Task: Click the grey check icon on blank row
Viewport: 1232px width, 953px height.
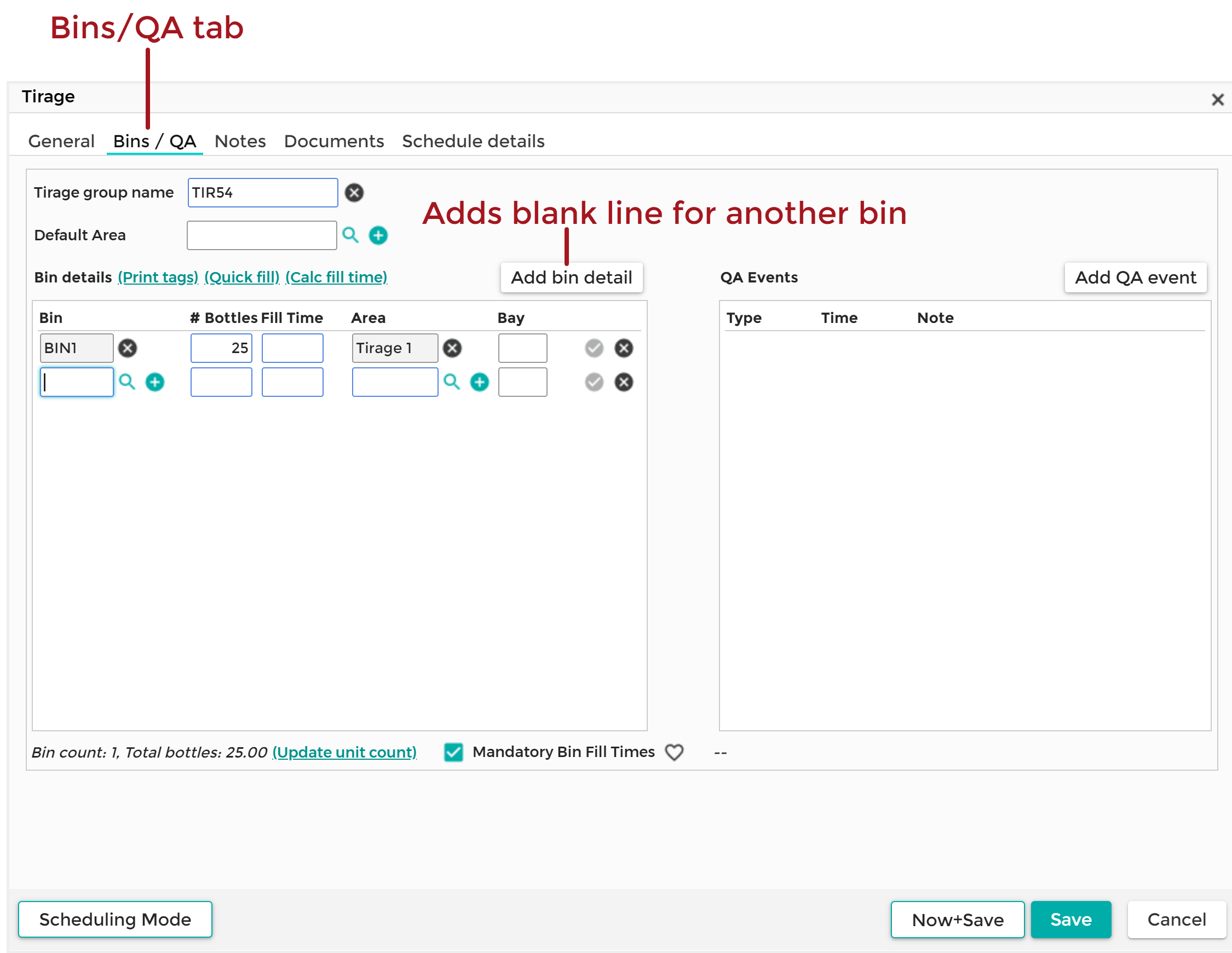Action: tap(594, 382)
